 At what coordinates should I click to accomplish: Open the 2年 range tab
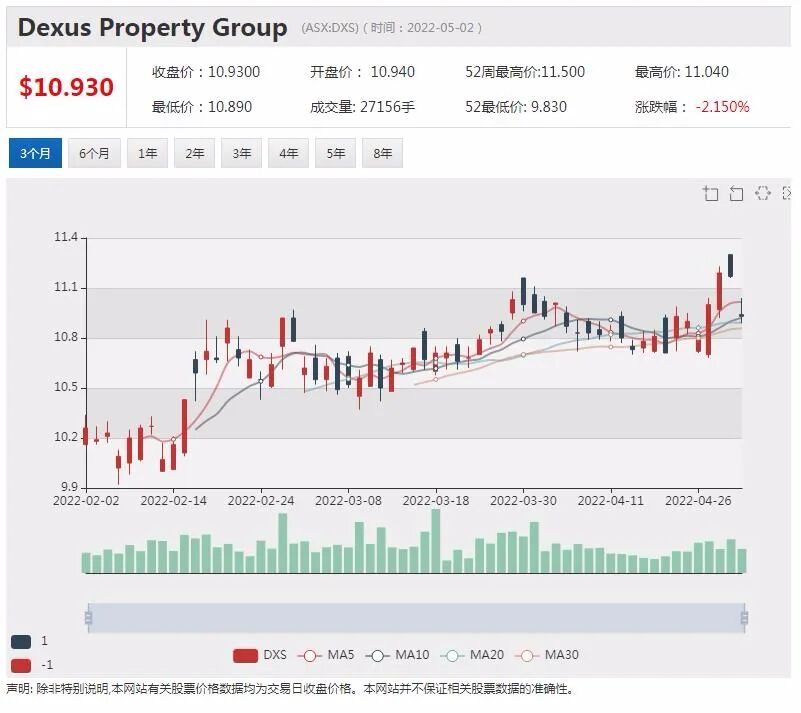tap(195, 153)
